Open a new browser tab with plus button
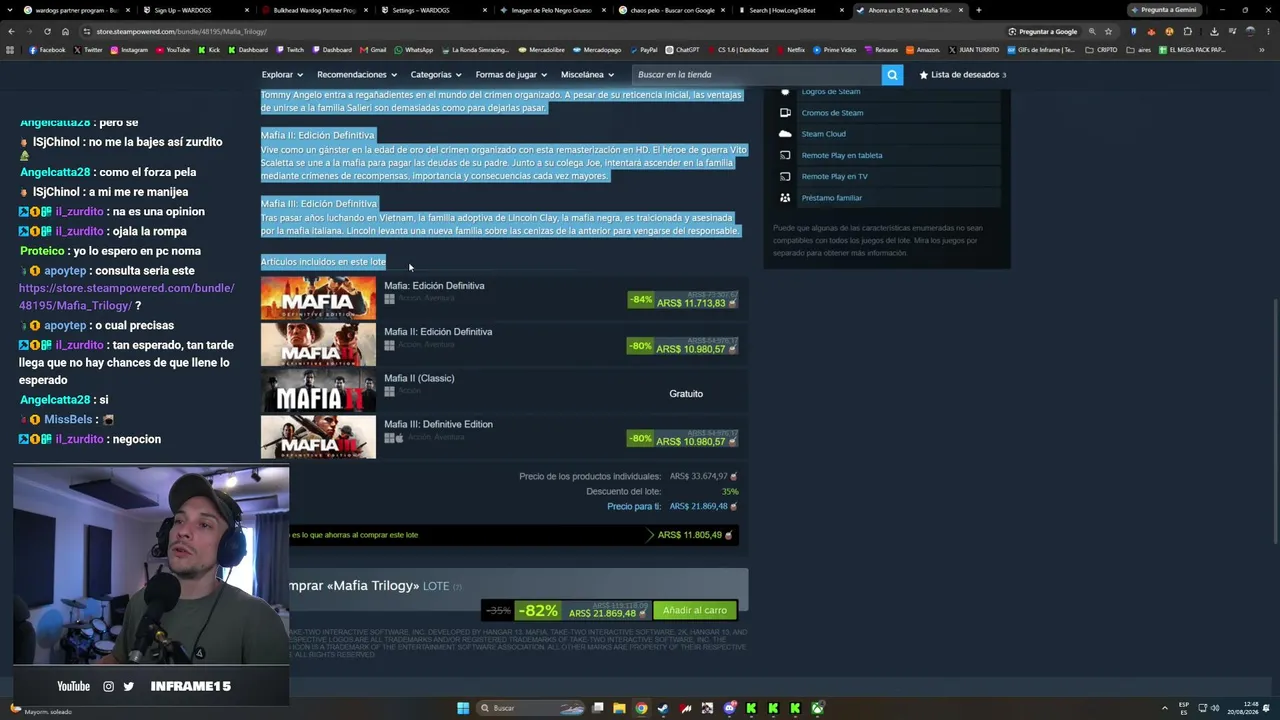This screenshot has width=1280, height=720. pyautogui.click(x=978, y=10)
